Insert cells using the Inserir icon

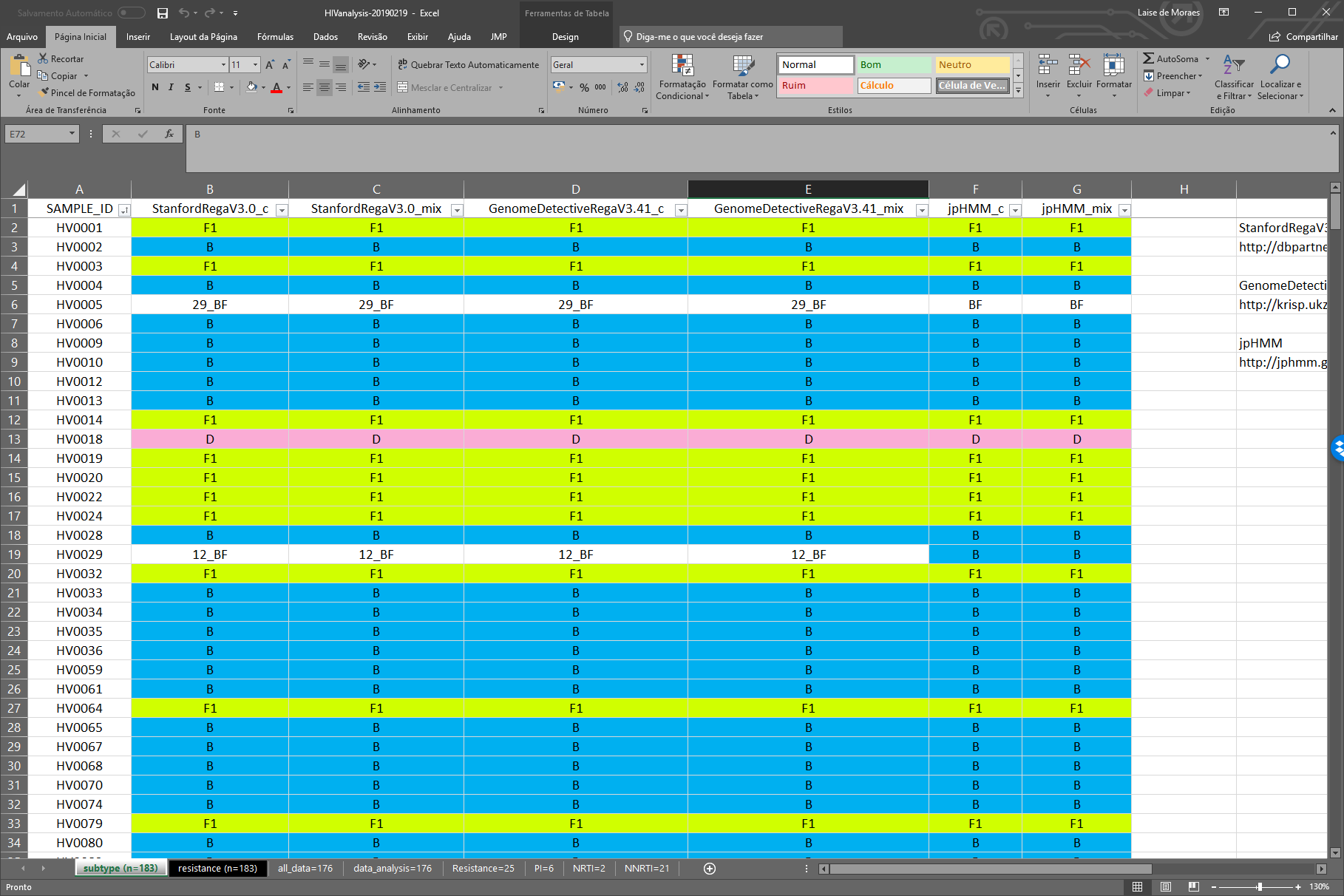click(x=1048, y=67)
